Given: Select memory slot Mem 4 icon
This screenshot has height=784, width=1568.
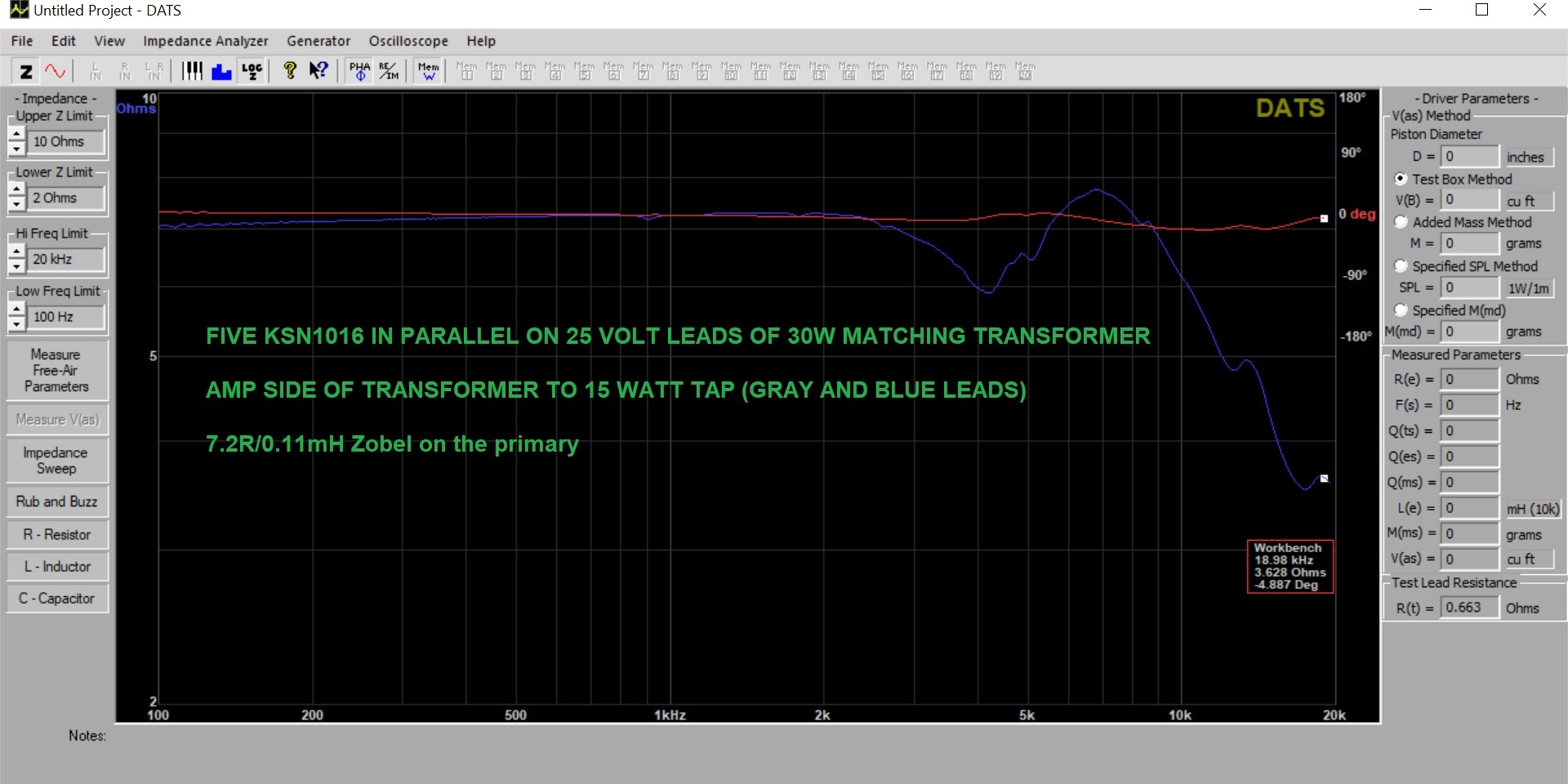Looking at the screenshot, I should (555, 71).
